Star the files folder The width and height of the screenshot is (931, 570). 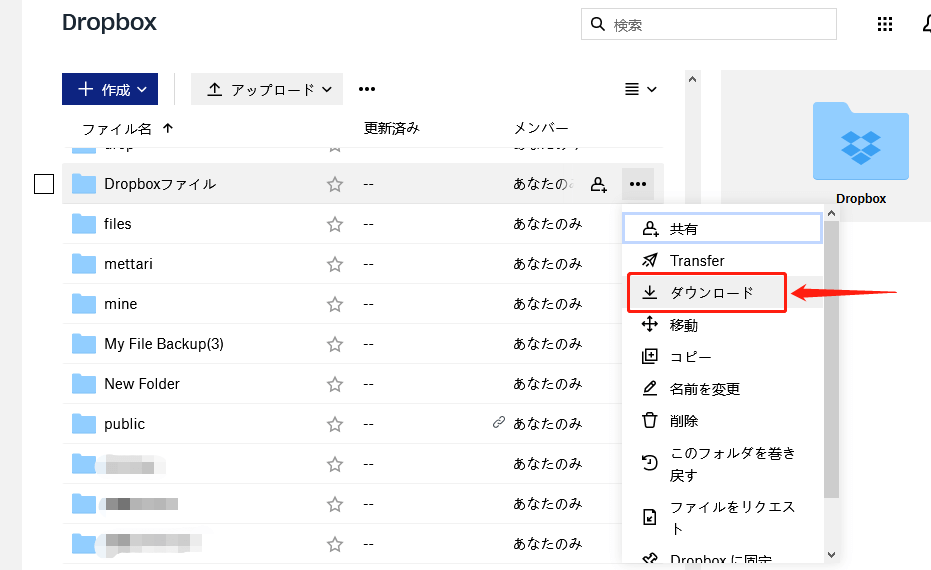(335, 224)
